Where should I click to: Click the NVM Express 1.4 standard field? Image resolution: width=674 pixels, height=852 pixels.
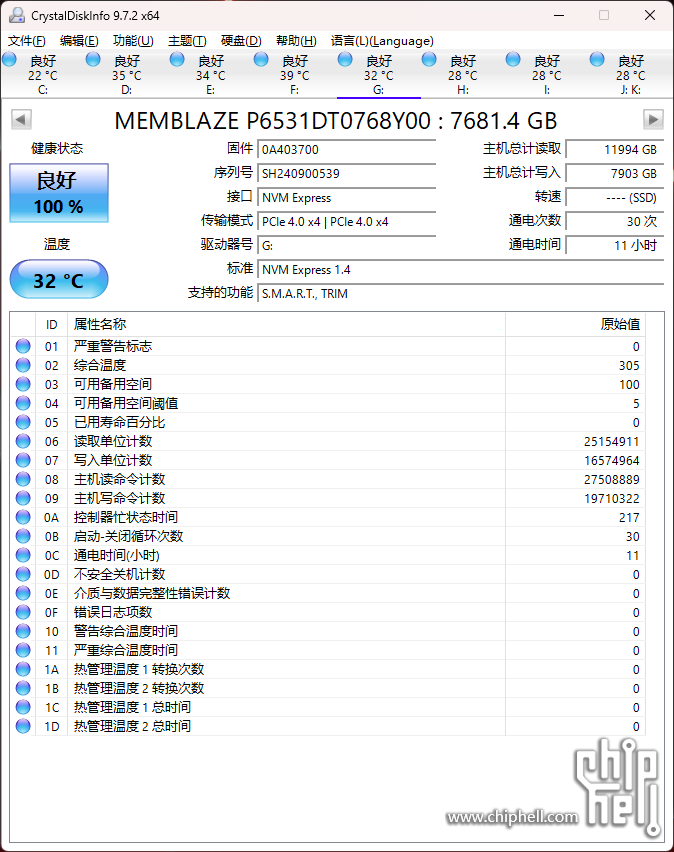pos(460,270)
